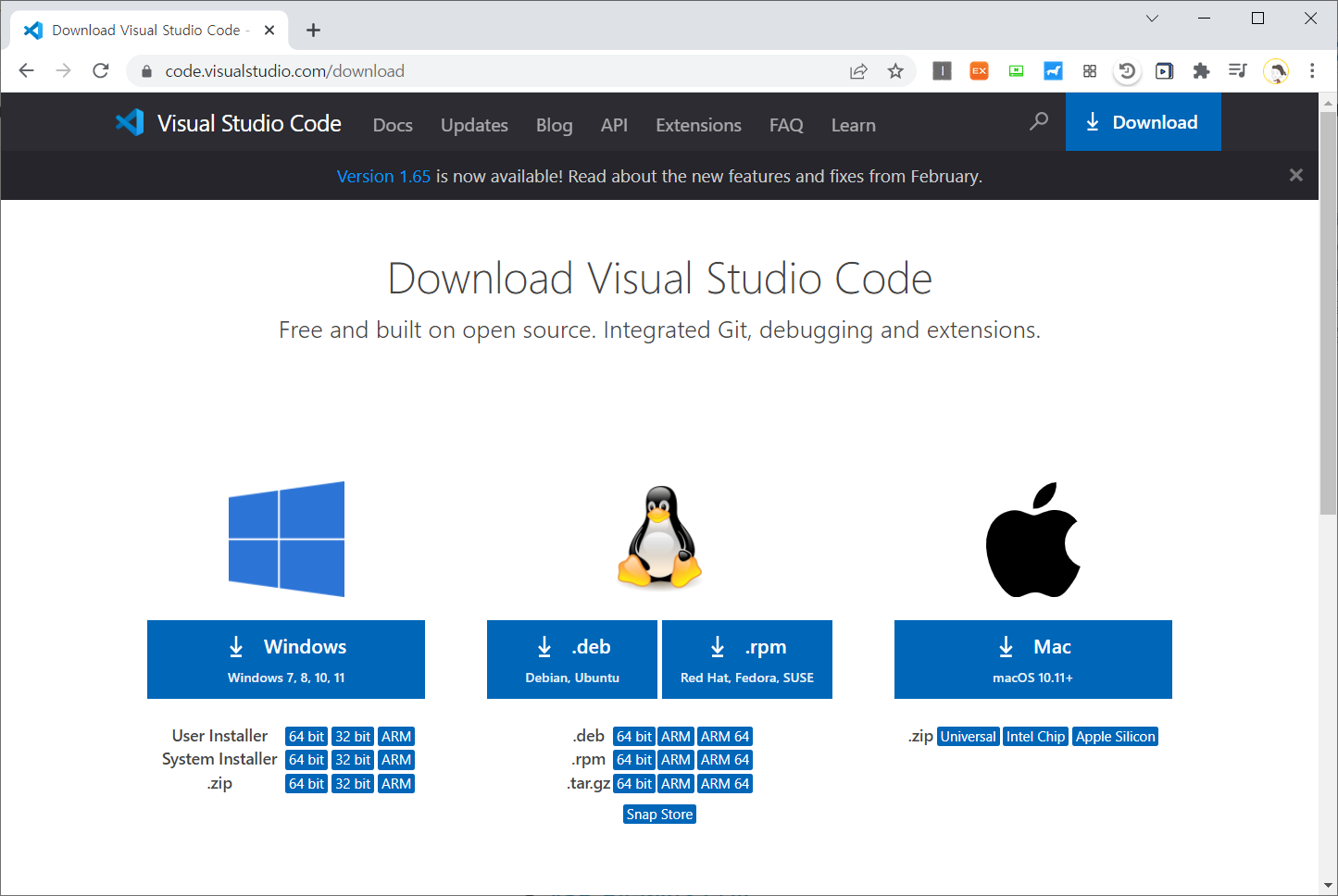
Task: Dismiss the Version 1.65 banner
Action: (x=1295, y=175)
